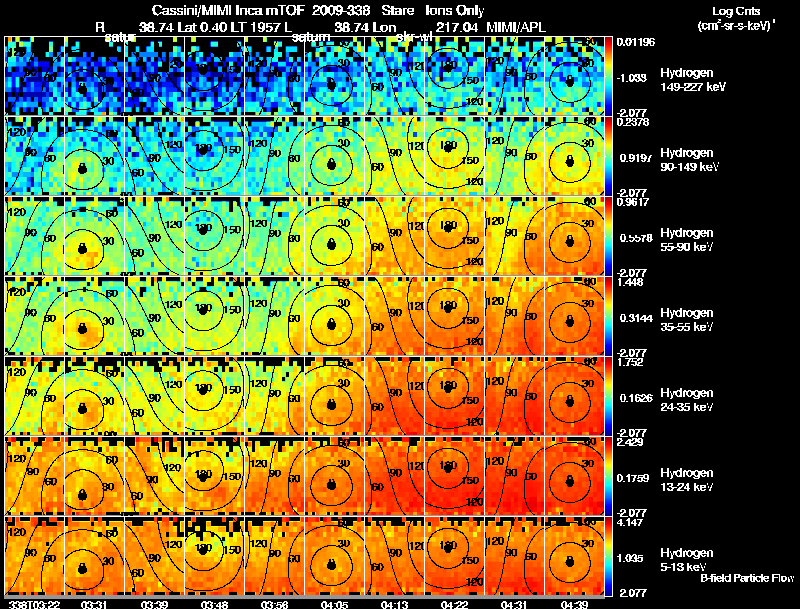
Task: Open the 149-227 keV panel at 04:39
Action: coord(574,76)
